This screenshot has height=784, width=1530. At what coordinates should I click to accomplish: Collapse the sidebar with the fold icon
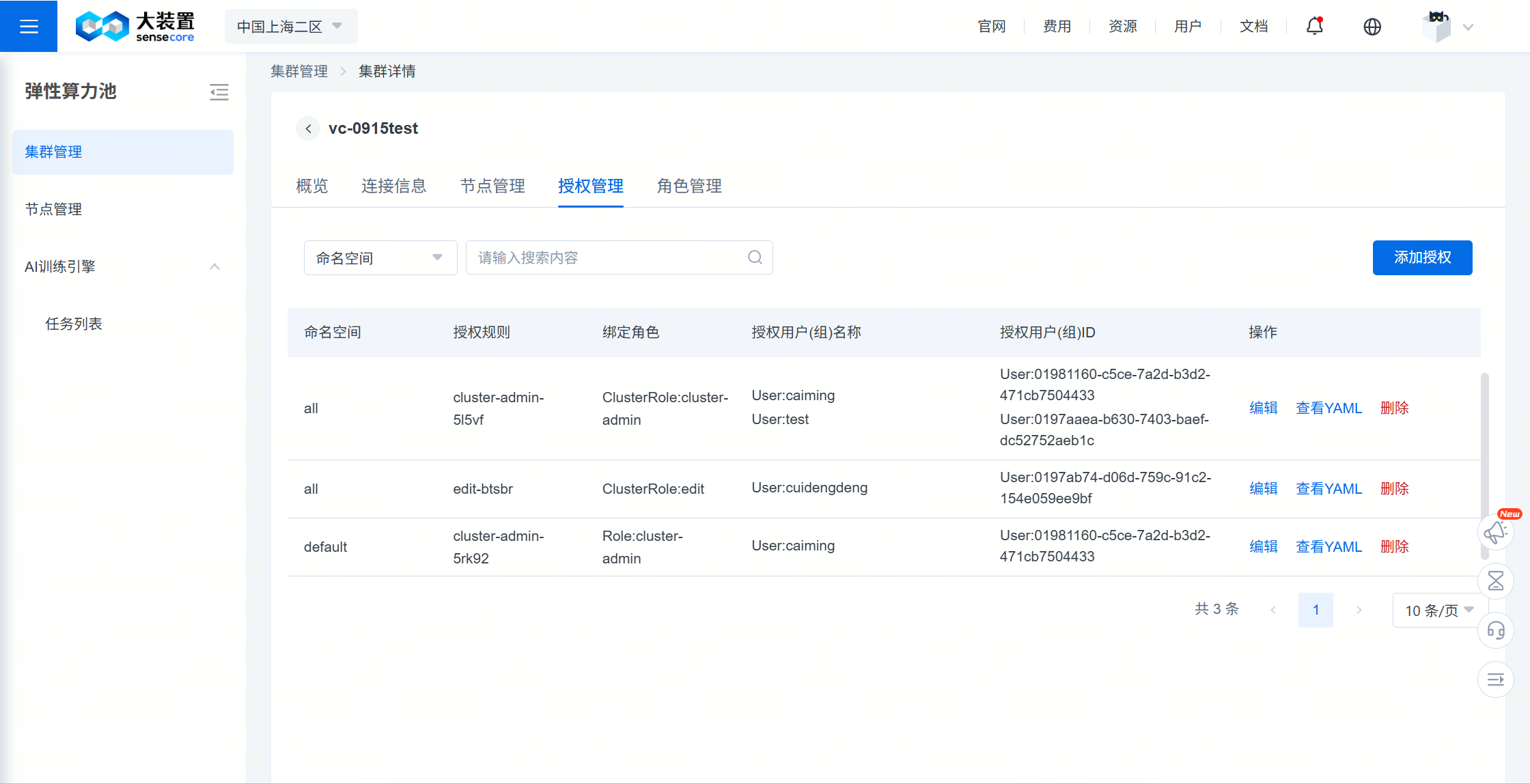pyautogui.click(x=219, y=92)
